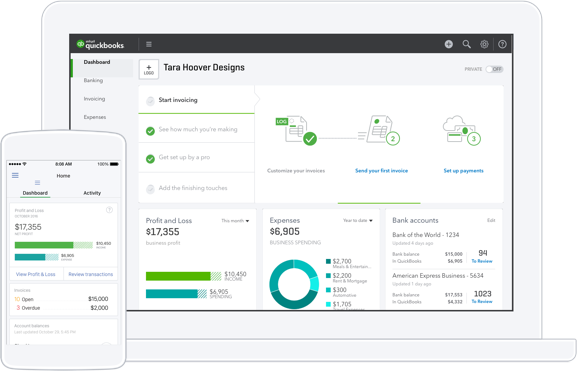This screenshot has width=577, height=372.
Task: Click the Expenses donut chart
Action: [x=294, y=284]
